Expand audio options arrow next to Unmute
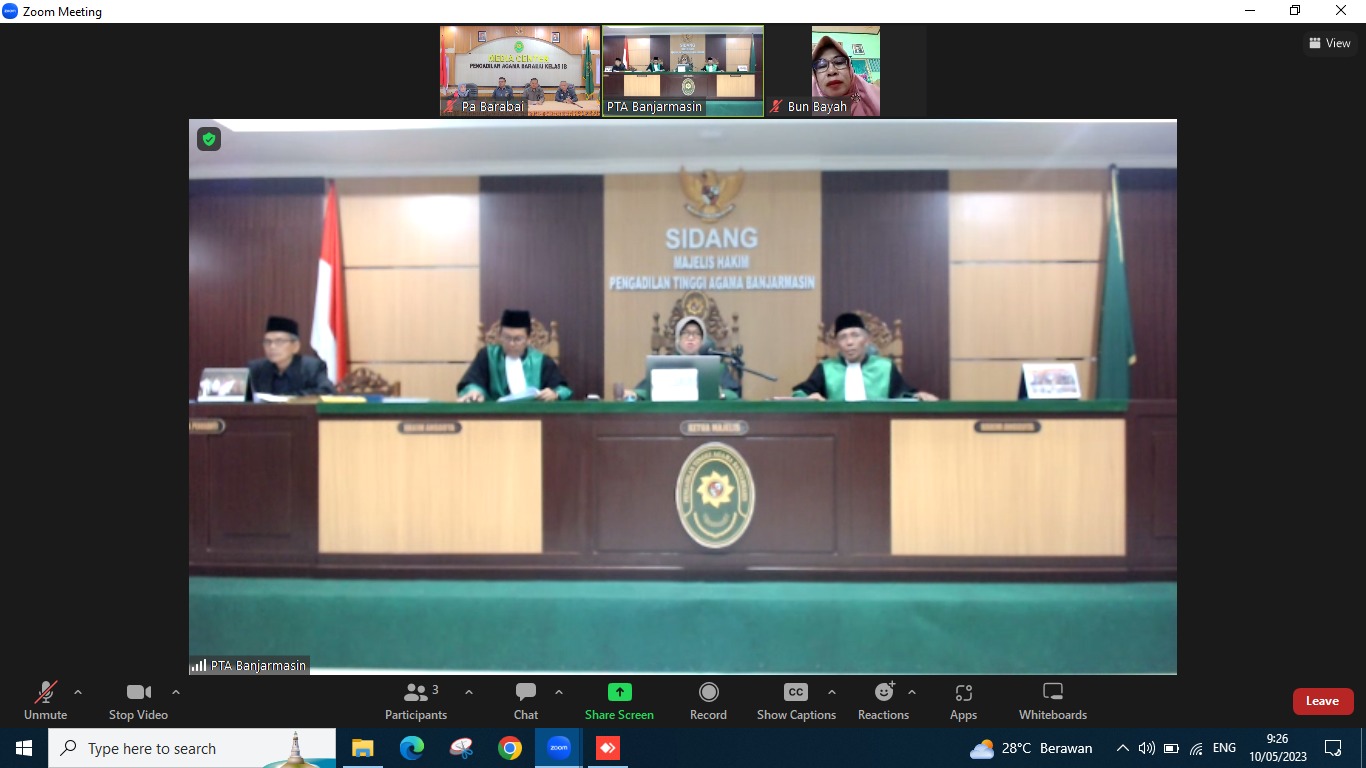This screenshot has height=768, width=1366. (78, 692)
